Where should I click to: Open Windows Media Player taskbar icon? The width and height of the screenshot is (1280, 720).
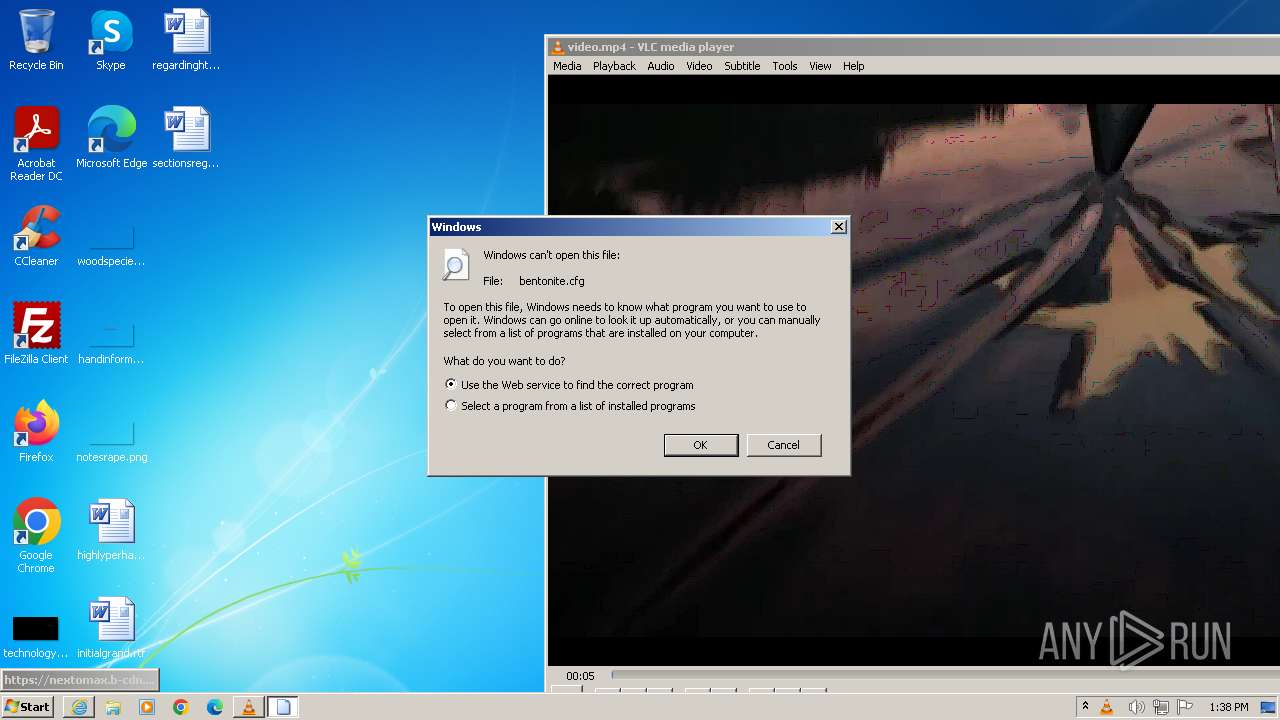[x=147, y=707]
